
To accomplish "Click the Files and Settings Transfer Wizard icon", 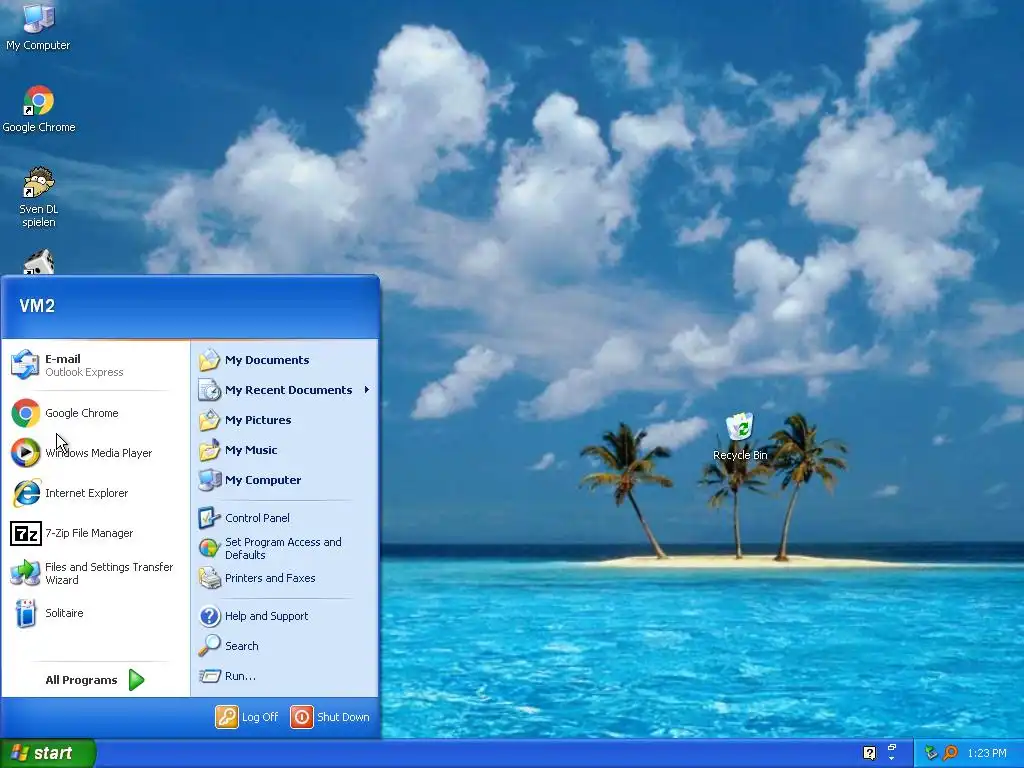I will (x=25, y=573).
